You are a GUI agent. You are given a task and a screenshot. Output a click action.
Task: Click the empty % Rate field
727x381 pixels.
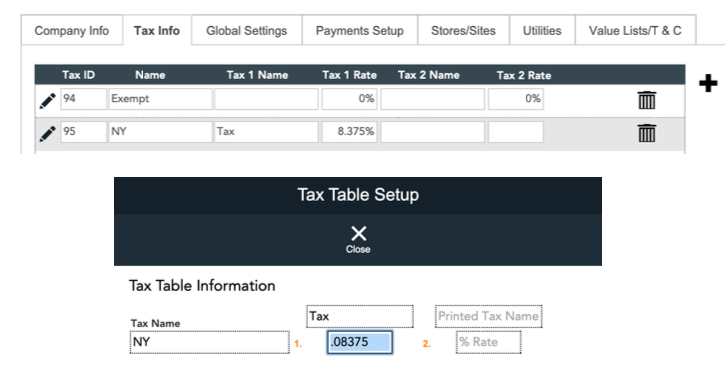pos(488,342)
